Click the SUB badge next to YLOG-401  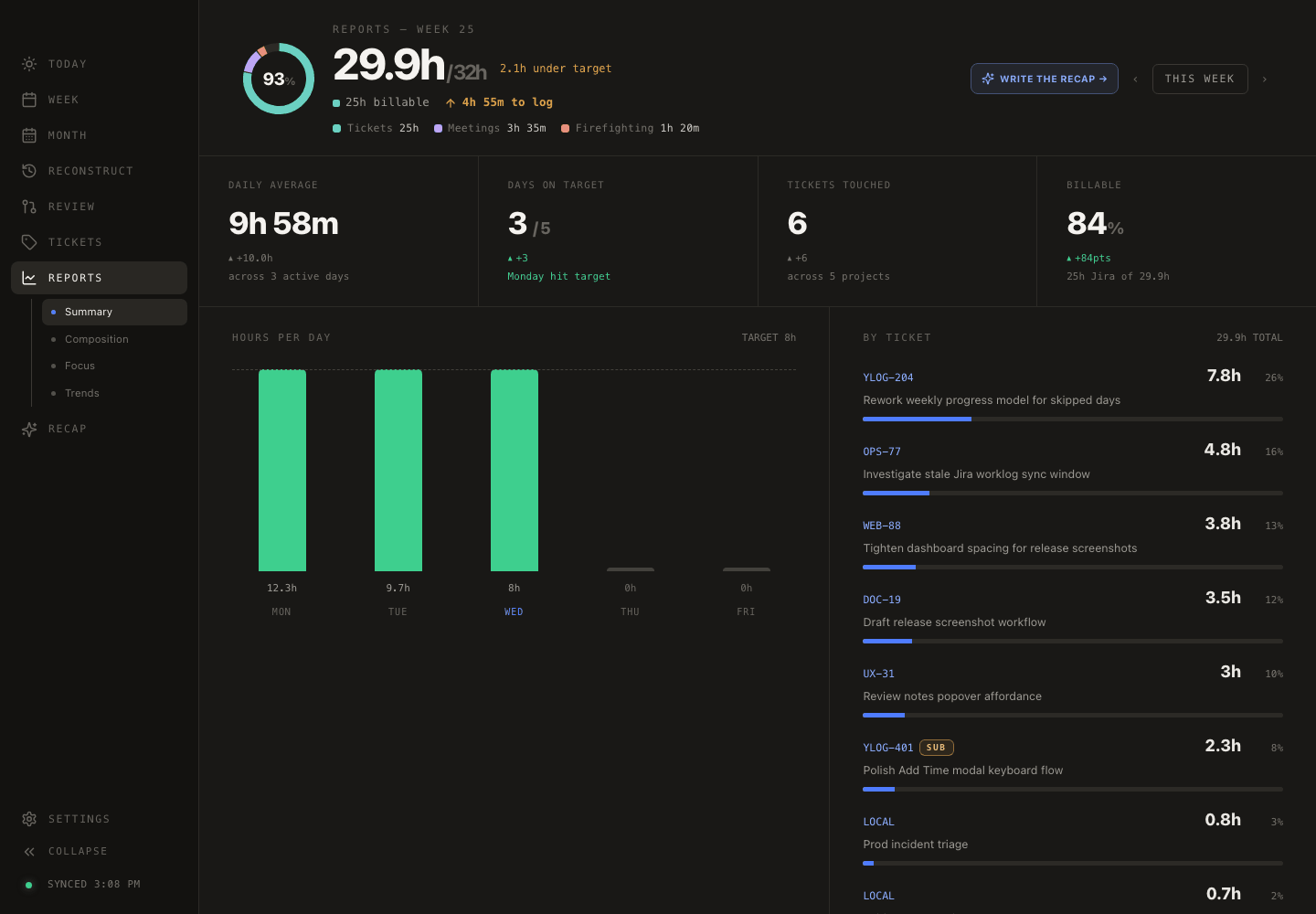pyautogui.click(x=936, y=748)
